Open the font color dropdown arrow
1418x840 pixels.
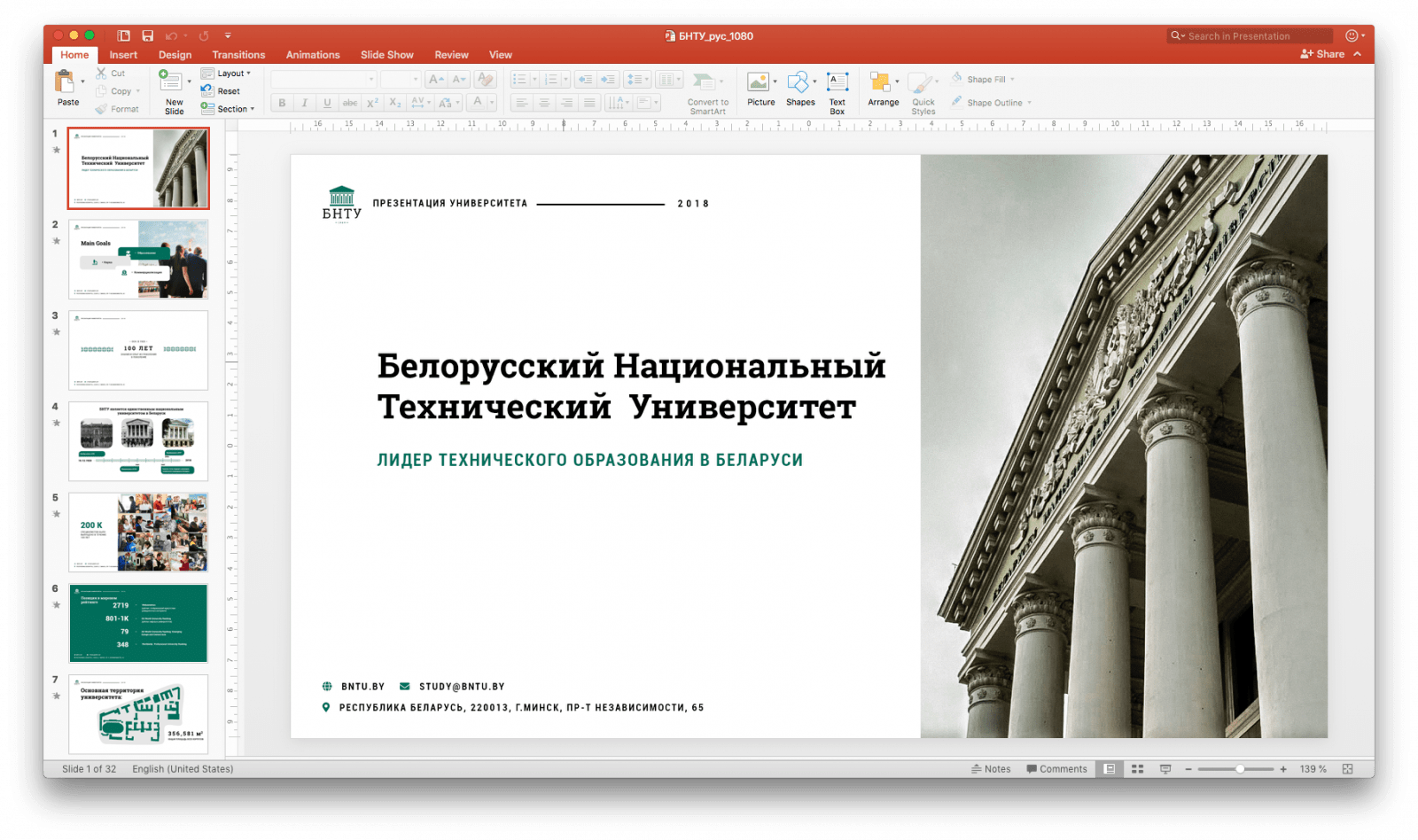[x=491, y=103]
